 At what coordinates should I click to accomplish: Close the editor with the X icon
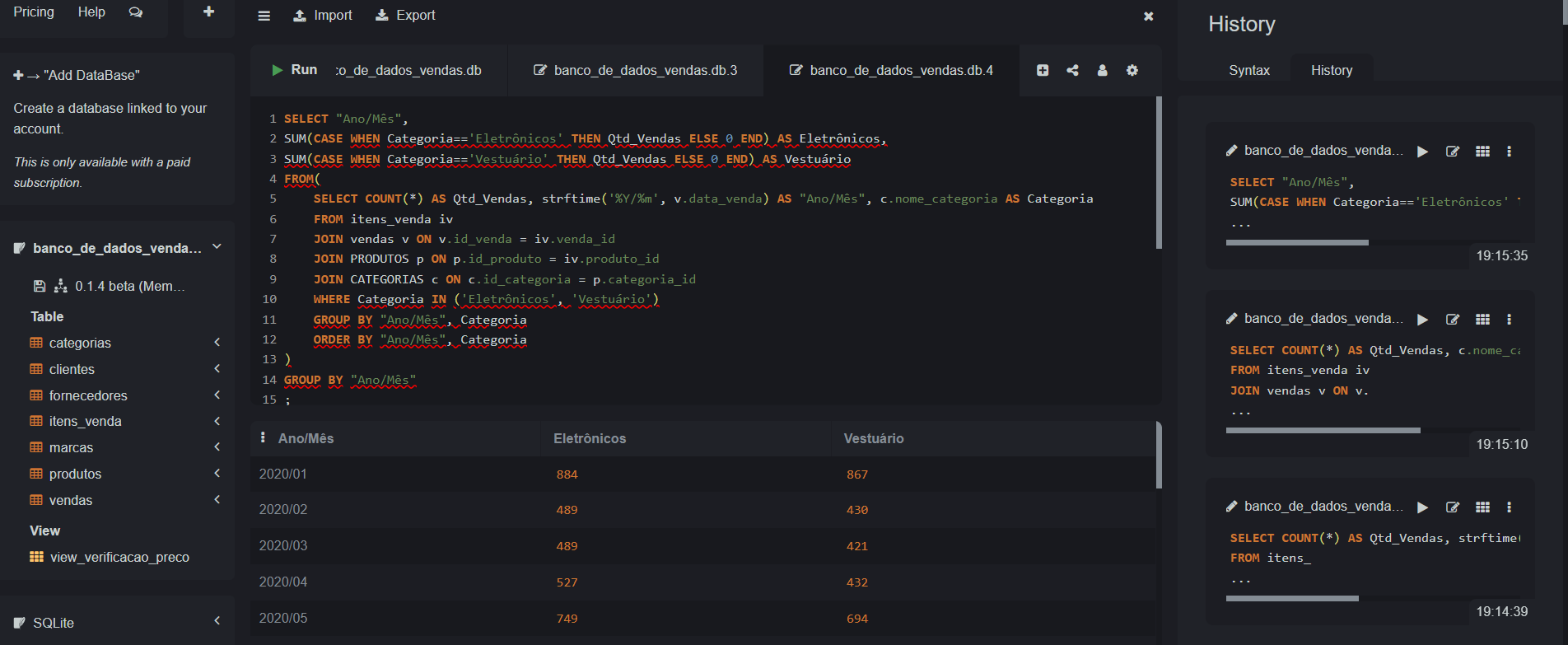click(x=1149, y=16)
